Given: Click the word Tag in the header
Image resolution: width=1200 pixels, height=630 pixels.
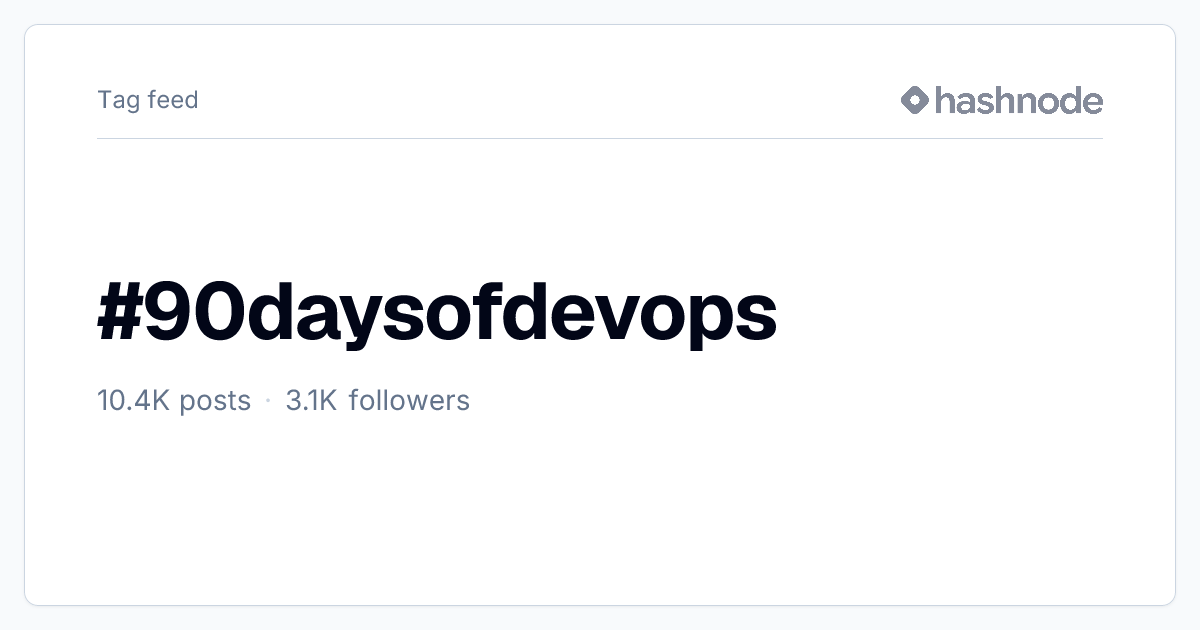Looking at the screenshot, I should pos(119,101).
